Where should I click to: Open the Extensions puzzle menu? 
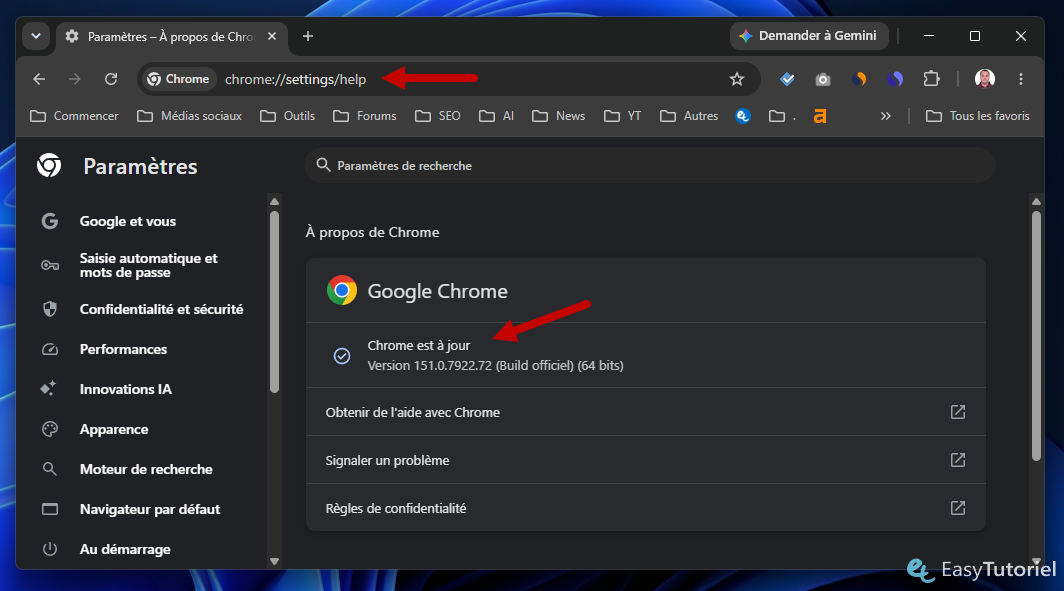[x=932, y=79]
